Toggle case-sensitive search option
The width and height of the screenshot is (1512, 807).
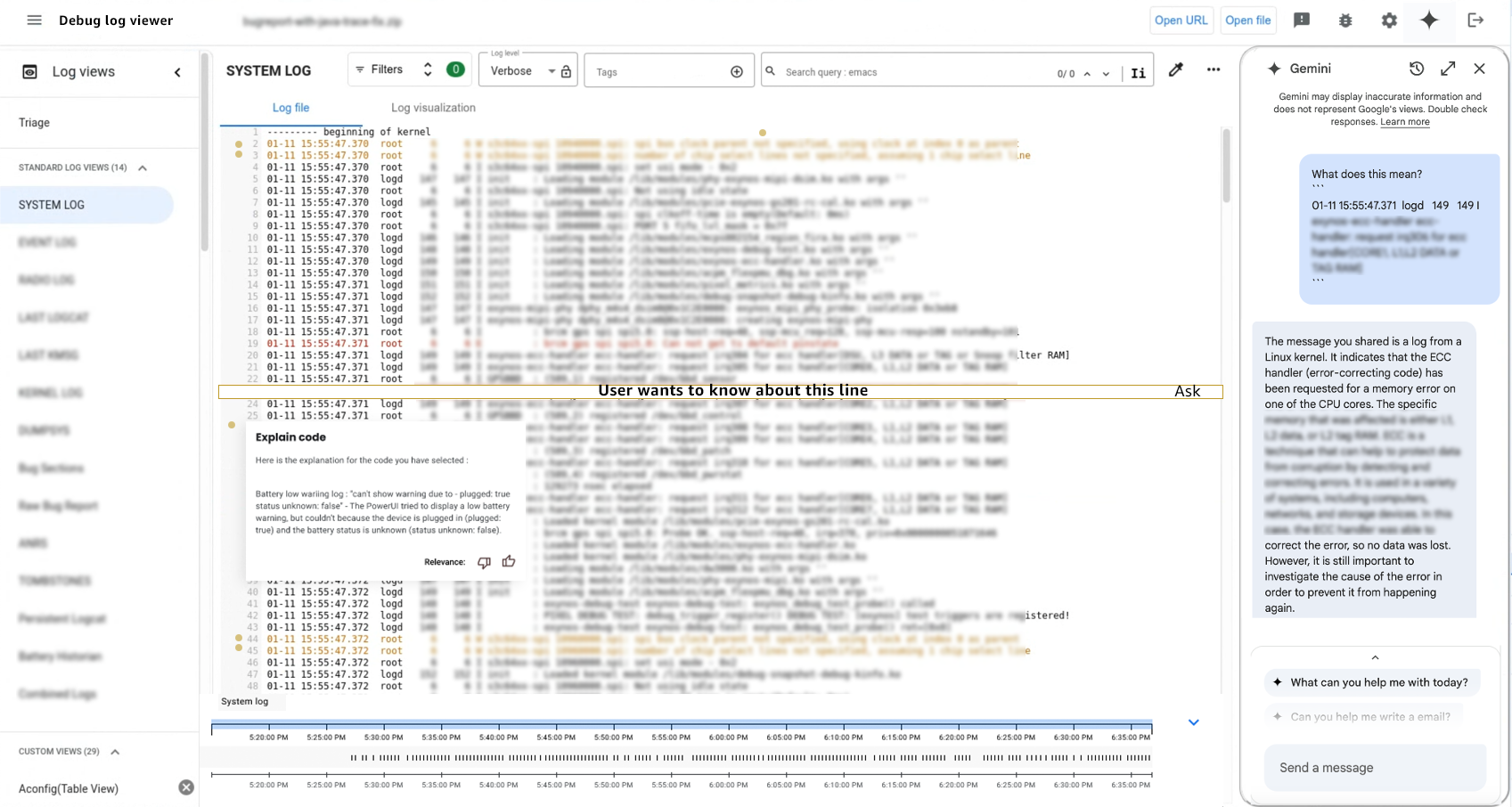1138,73
